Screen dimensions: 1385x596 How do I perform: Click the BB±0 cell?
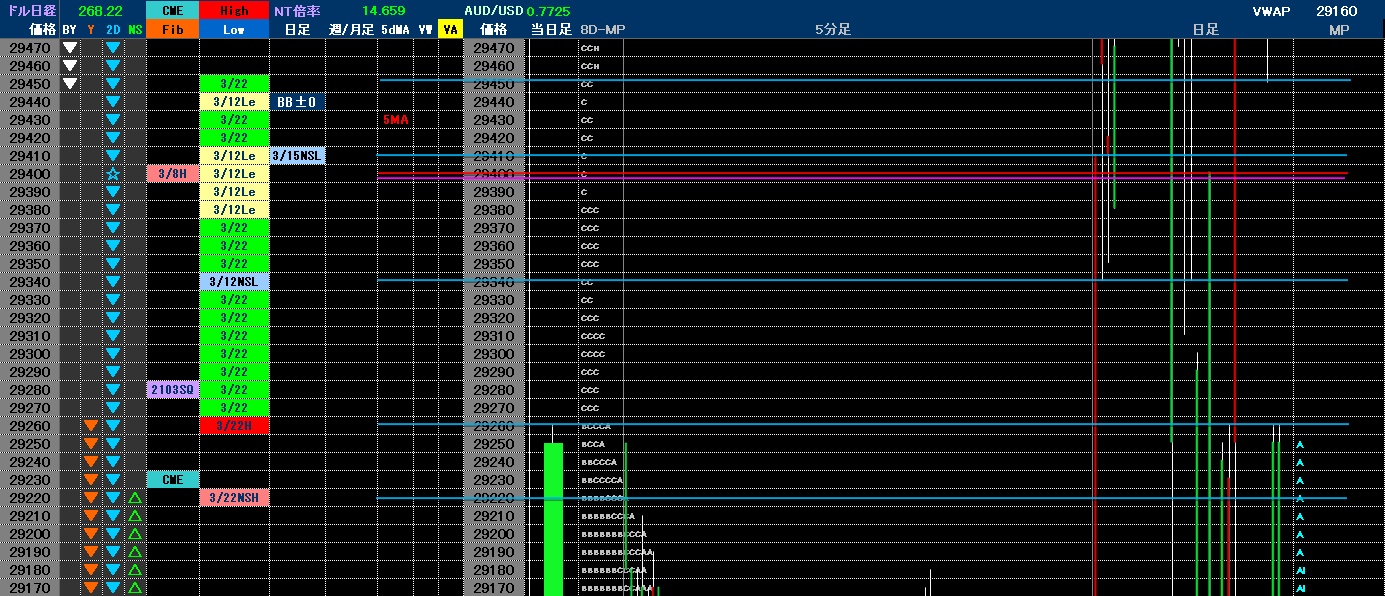(297, 101)
